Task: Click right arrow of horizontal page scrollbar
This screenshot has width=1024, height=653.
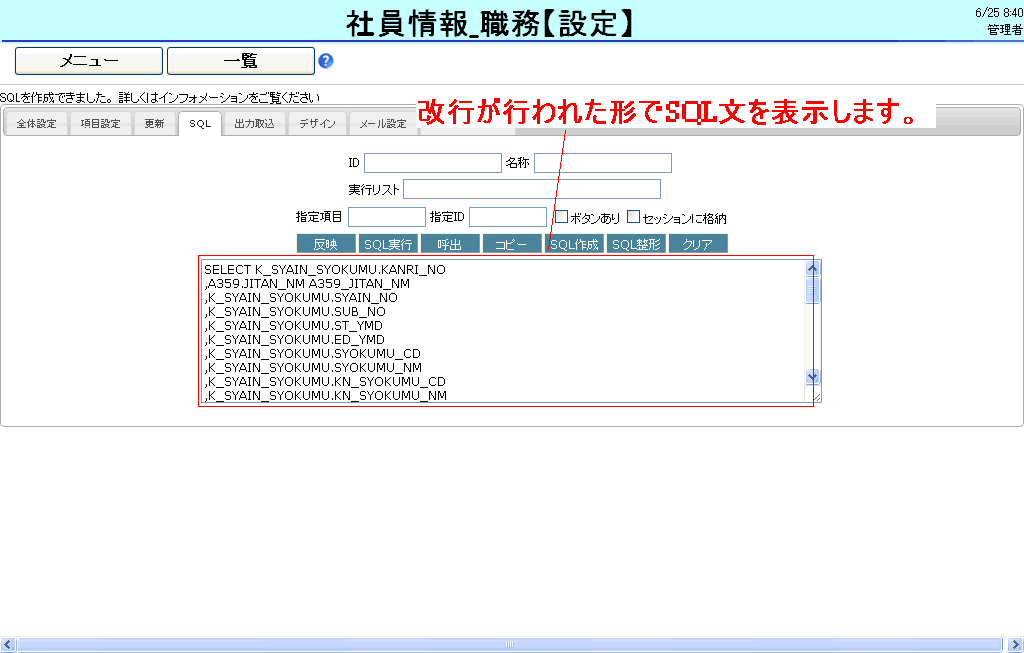Action: (x=1015, y=644)
